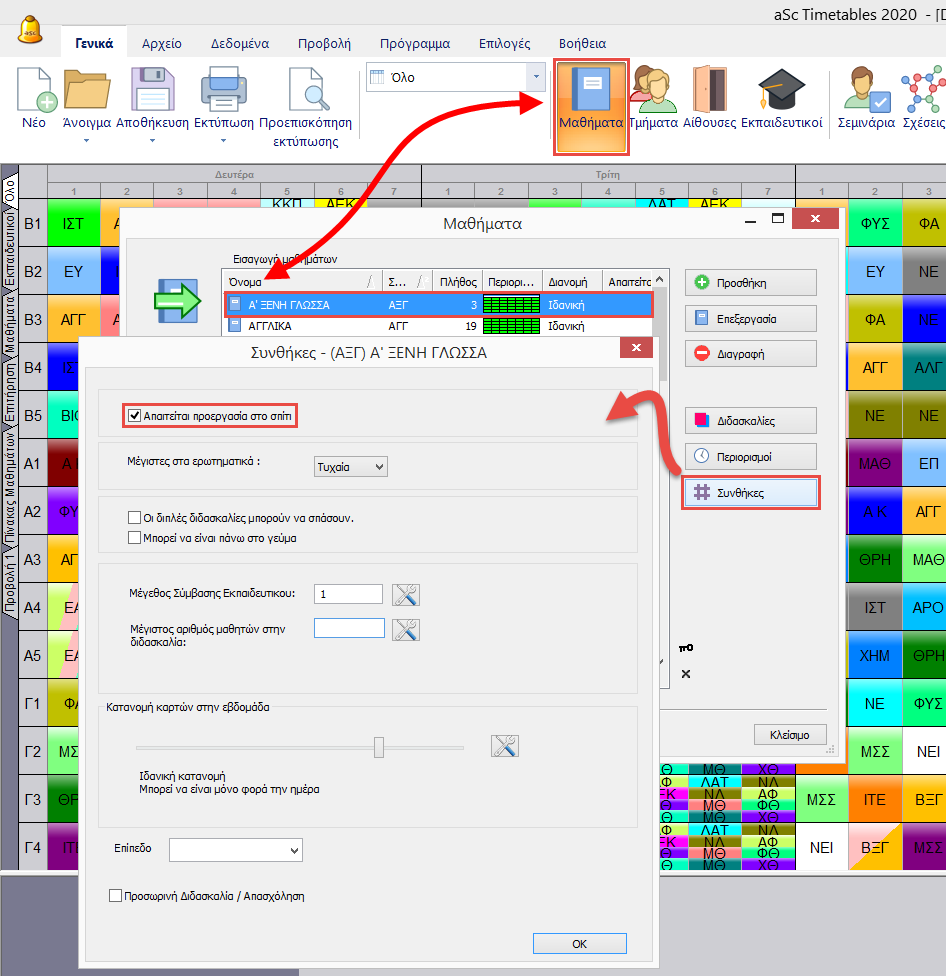Enable Οι διπλές διδασκαλίες μπορούν να σπάσουν
Image resolution: width=946 pixels, height=976 pixels.
pos(135,518)
